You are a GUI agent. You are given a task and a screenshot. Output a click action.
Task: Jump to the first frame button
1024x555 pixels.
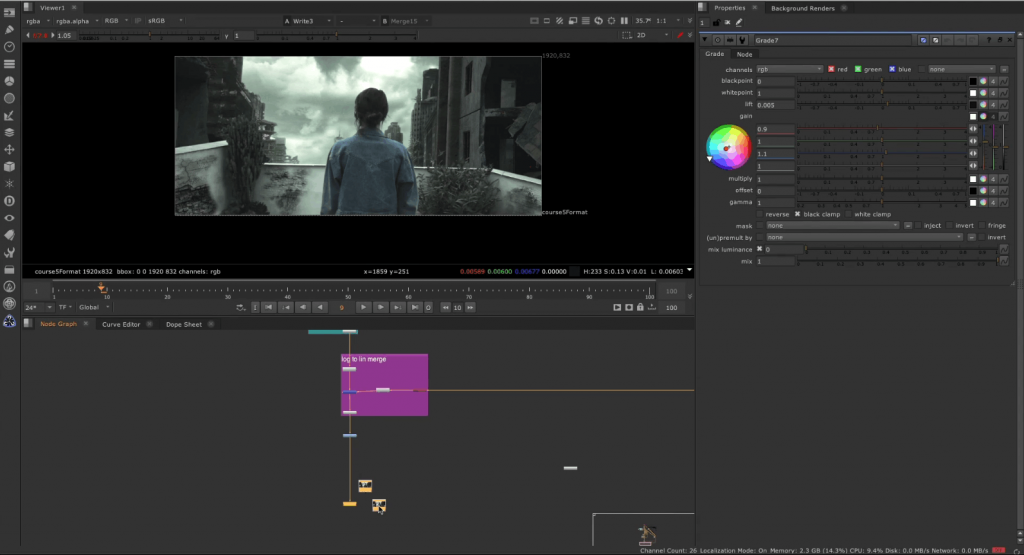[269, 307]
